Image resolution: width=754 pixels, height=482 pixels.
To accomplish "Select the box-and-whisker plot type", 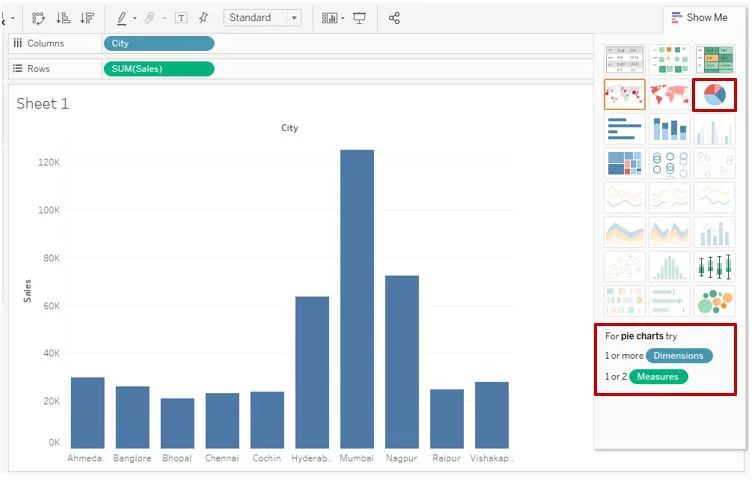I will tap(714, 266).
